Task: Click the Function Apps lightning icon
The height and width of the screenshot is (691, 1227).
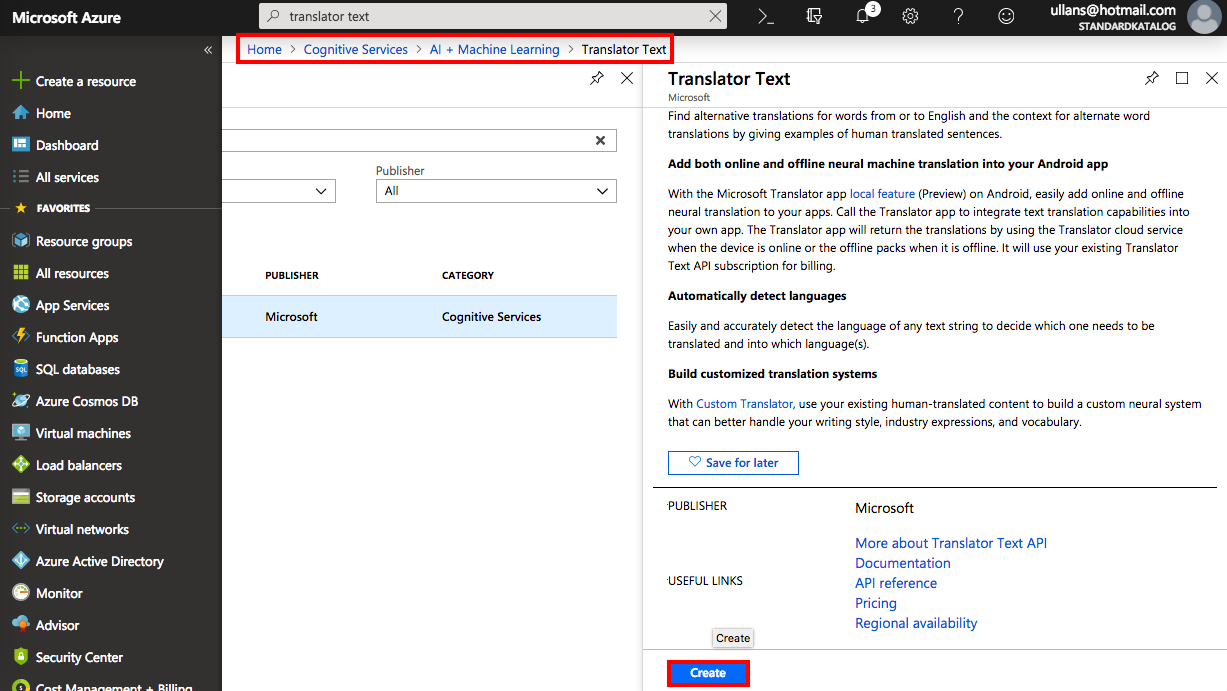Action: tap(20, 337)
